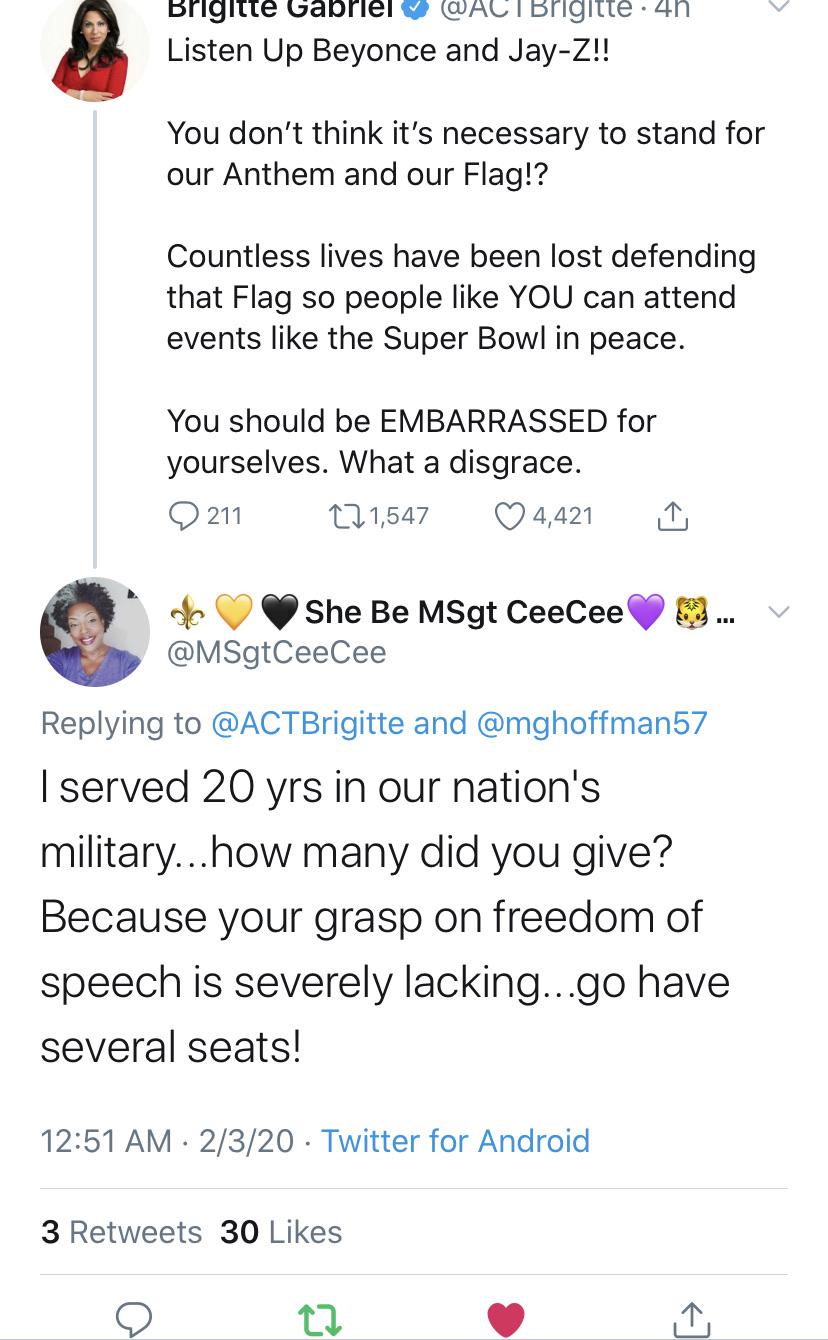Open dropdown chevron on Brigitte's tweet
The height and width of the screenshot is (1340, 828).
(778, 8)
